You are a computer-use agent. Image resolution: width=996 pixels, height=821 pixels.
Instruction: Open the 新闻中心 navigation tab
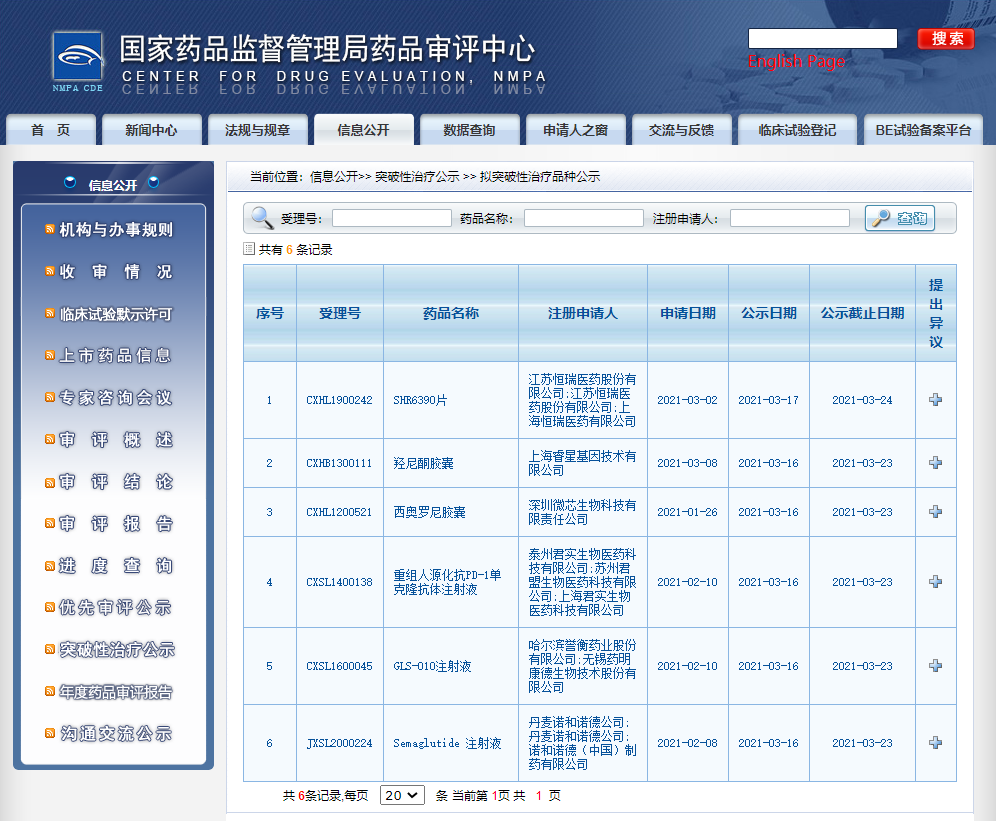pyautogui.click(x=151, y=130)
